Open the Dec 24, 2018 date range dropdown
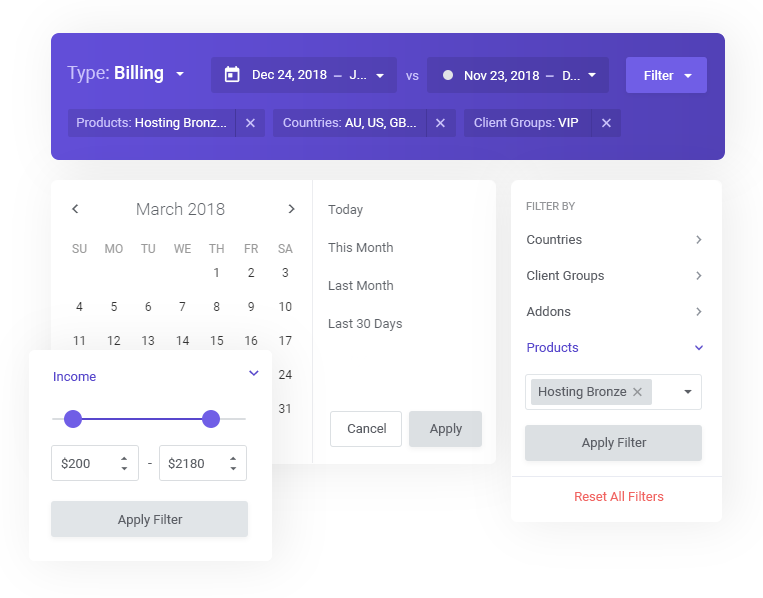 click(304, 75)
